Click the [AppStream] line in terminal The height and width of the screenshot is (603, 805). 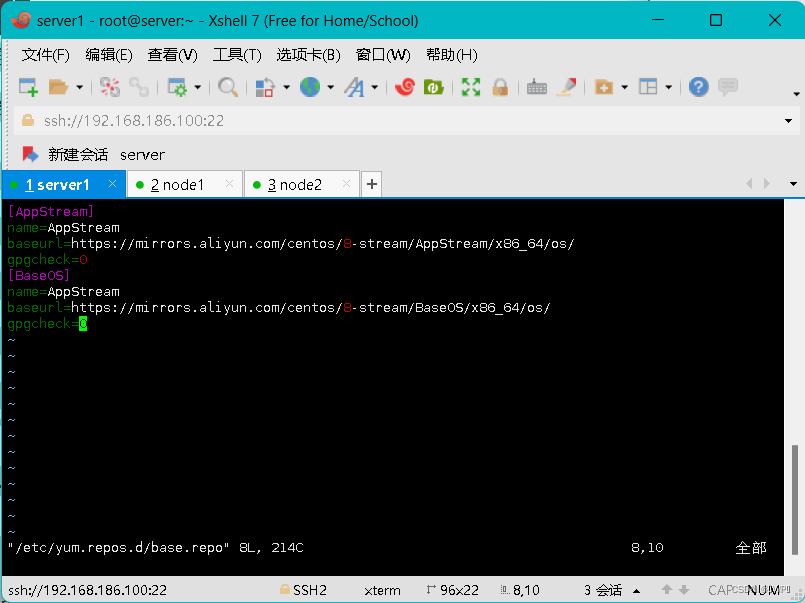(x=51, y=211)
